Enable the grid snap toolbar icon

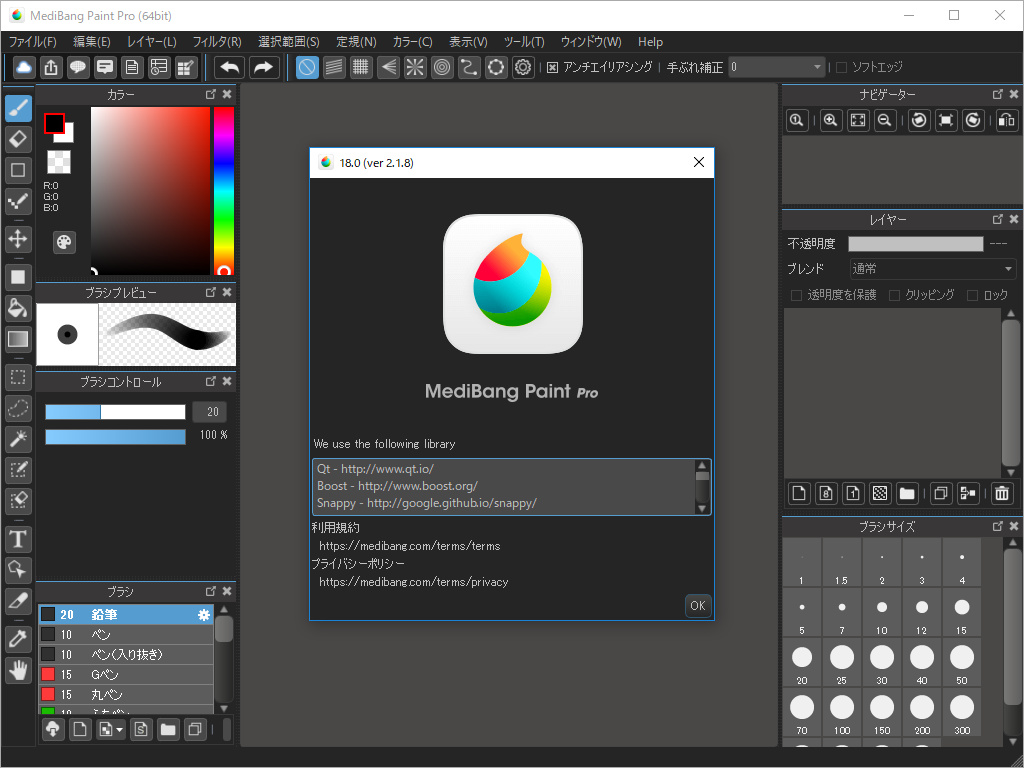(x=360, y=67)
